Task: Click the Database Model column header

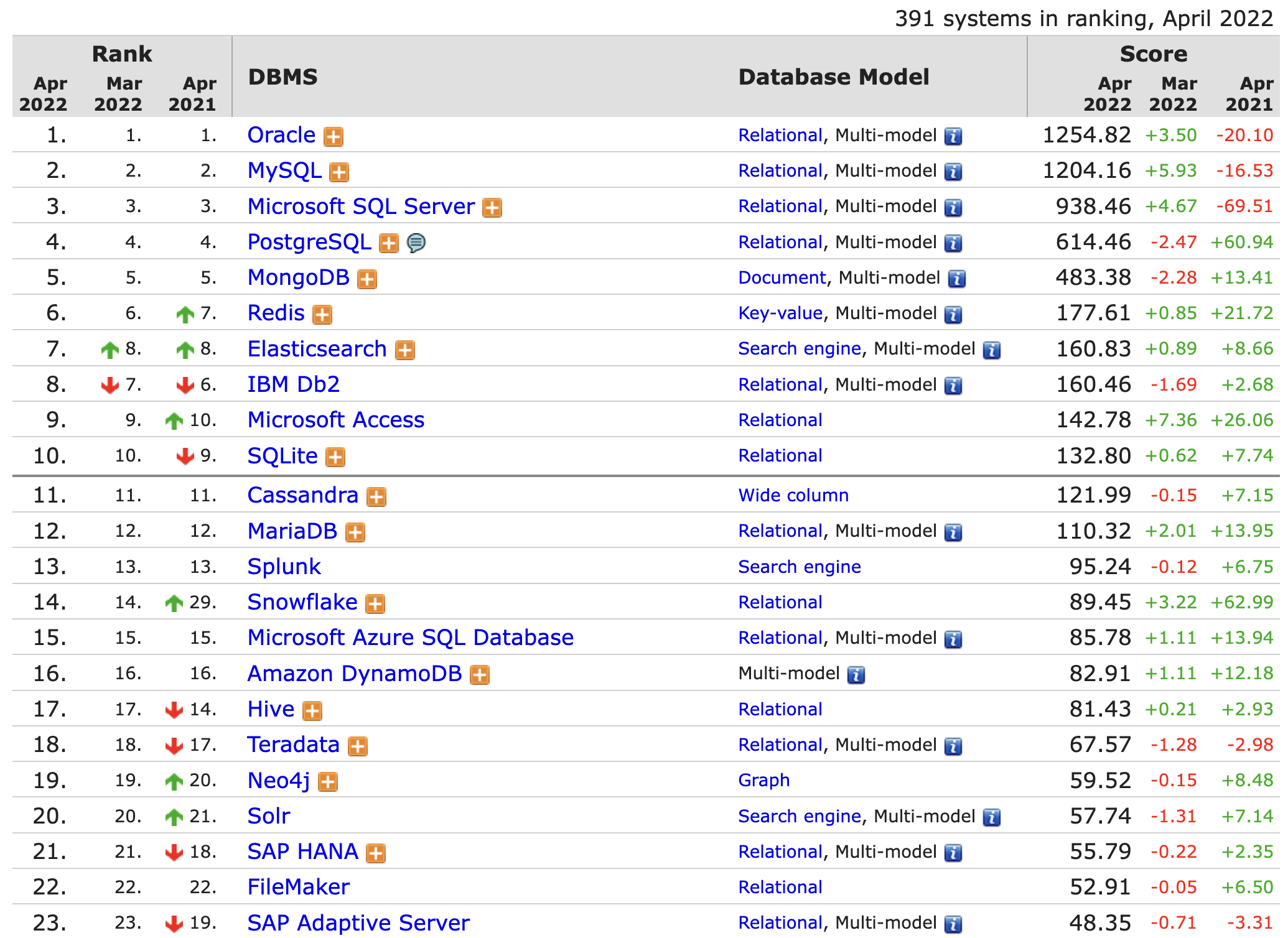Action: 834,77
